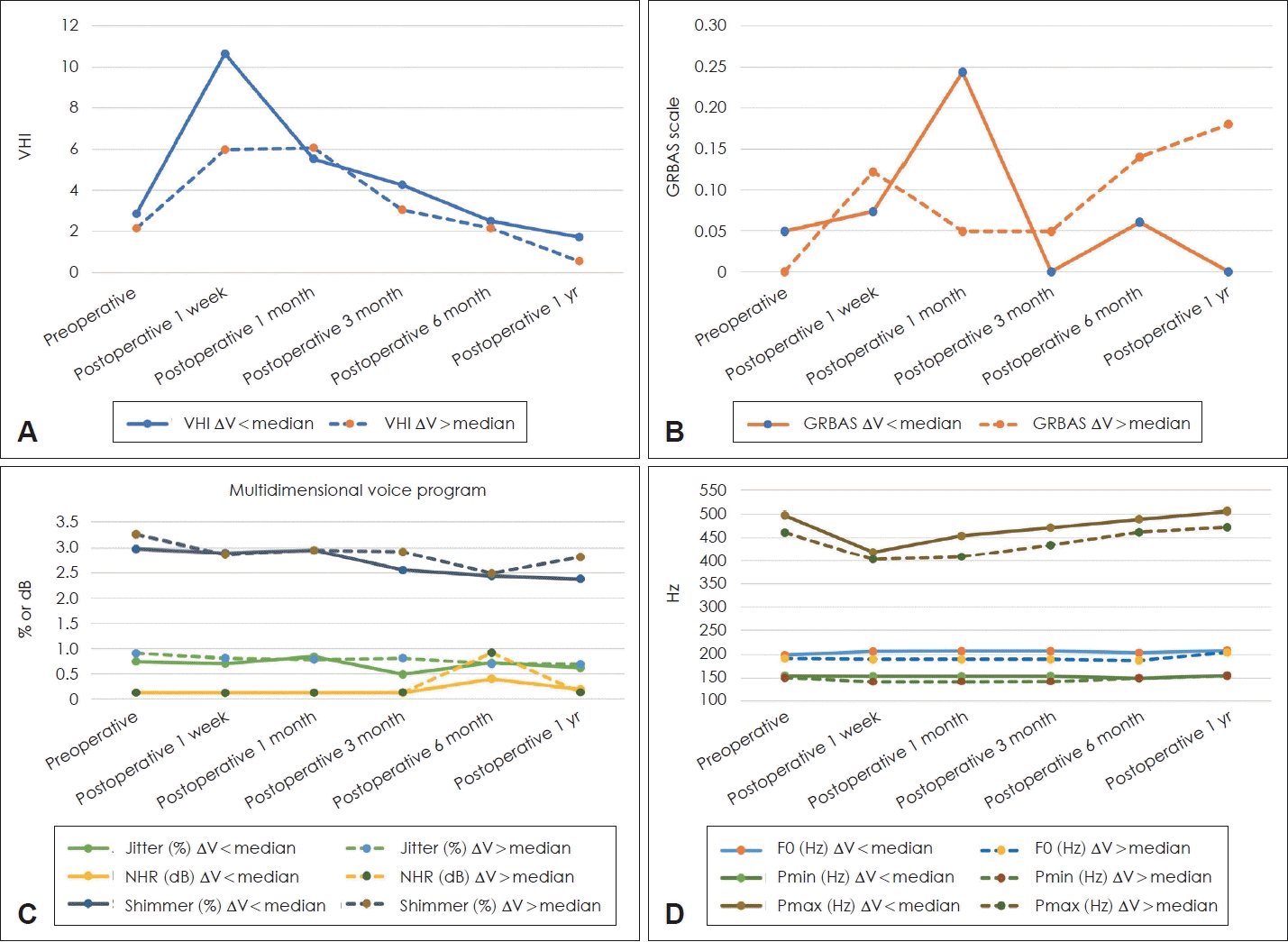
Task: Click 'Postoperative 3 month' x-axis label in panel C
Action: pyautogui.click(x=325, y=760)
